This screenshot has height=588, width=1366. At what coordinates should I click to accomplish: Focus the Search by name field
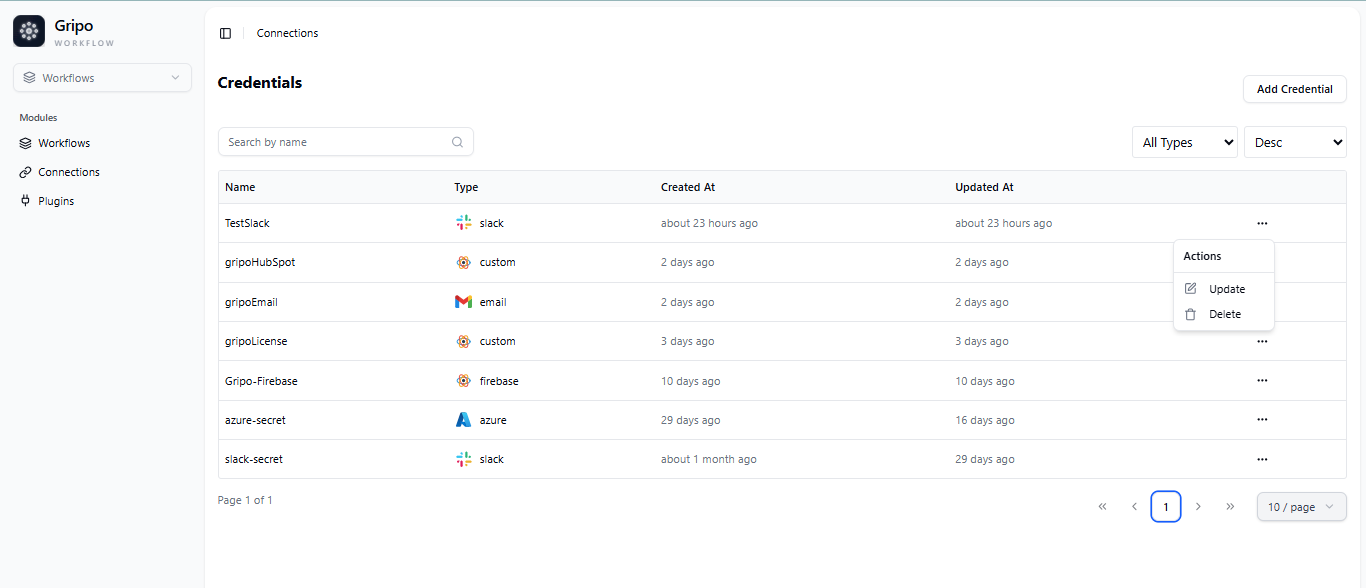(335, 142)
